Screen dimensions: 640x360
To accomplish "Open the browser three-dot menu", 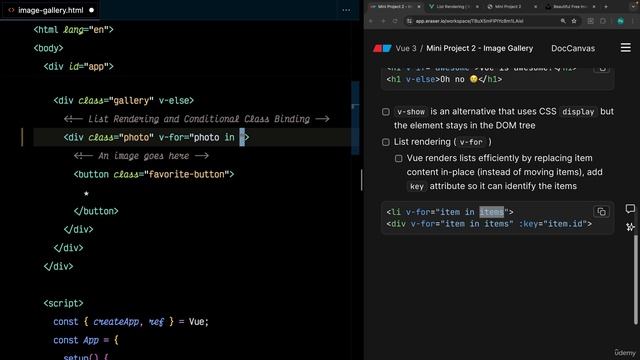I will pos(633,21).
